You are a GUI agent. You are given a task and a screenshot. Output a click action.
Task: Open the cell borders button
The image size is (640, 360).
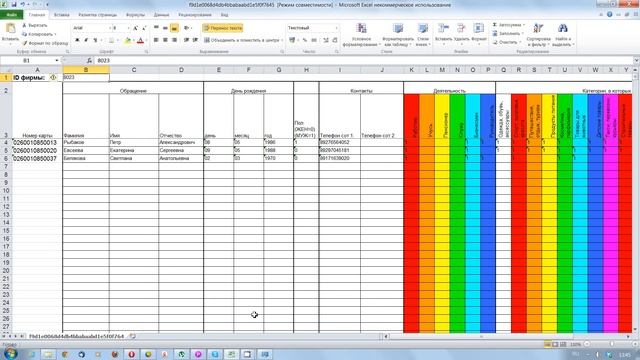[111, 40]
